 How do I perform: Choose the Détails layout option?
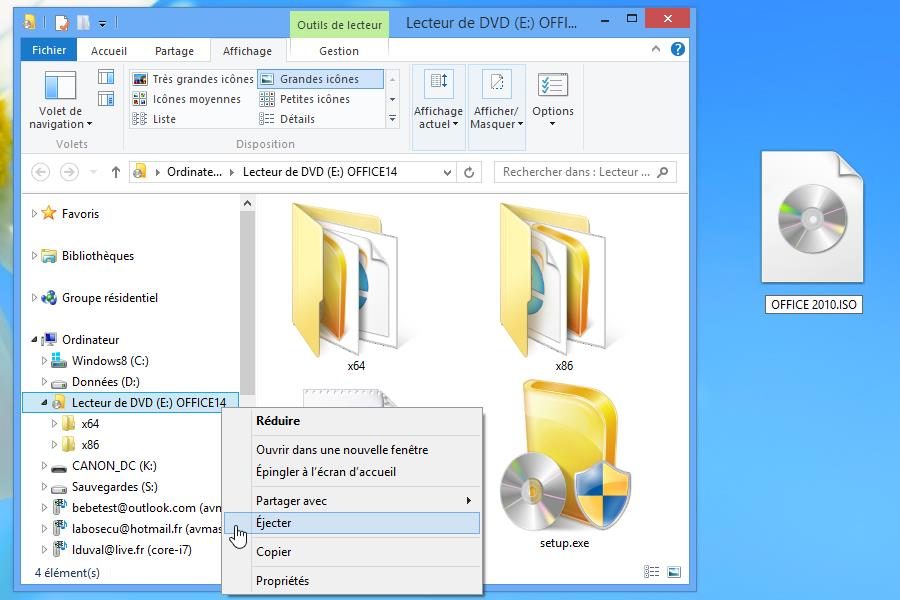tap(296, 119)
